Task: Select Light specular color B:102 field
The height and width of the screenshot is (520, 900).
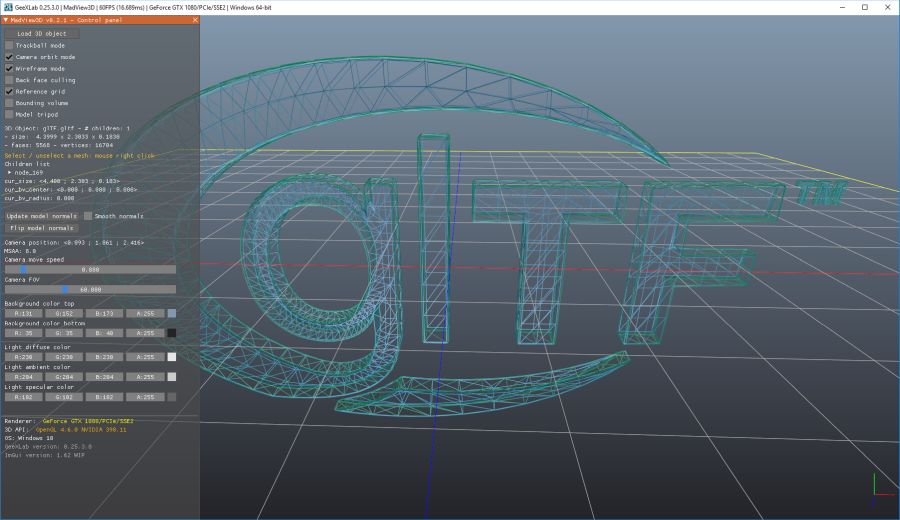Action: click(104, 397)
